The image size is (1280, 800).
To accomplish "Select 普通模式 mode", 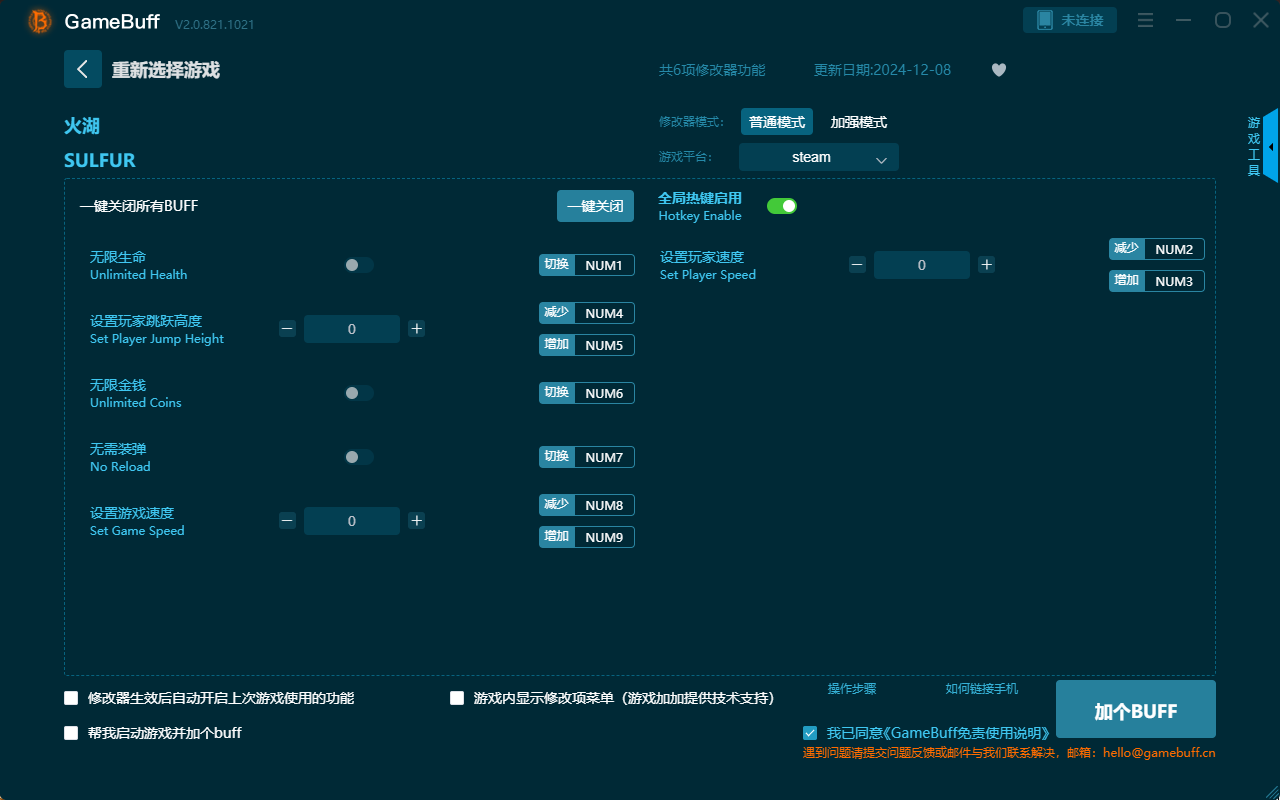I will pos(776,121).
